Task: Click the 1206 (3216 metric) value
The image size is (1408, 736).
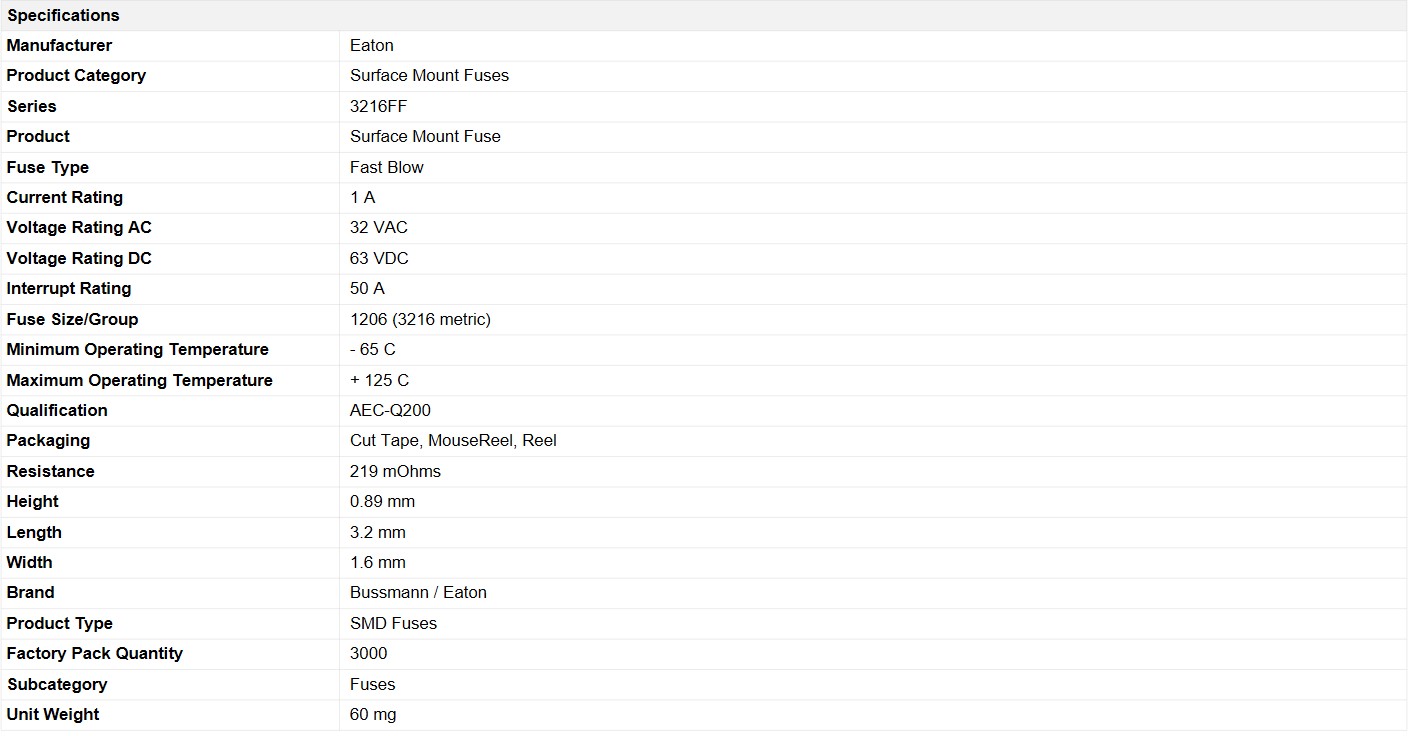Action: pos(420,319)
